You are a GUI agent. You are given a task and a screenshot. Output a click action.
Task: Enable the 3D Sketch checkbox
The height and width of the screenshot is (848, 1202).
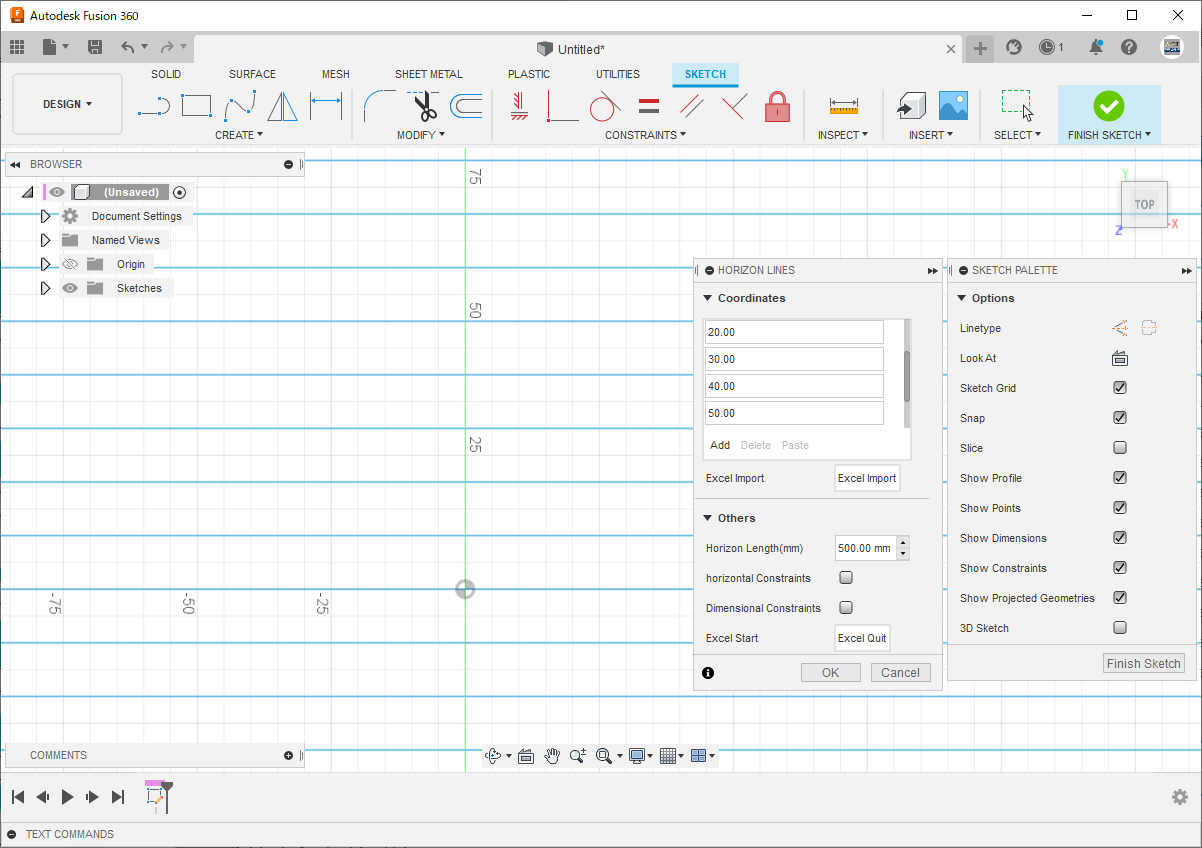point(1120,628)
